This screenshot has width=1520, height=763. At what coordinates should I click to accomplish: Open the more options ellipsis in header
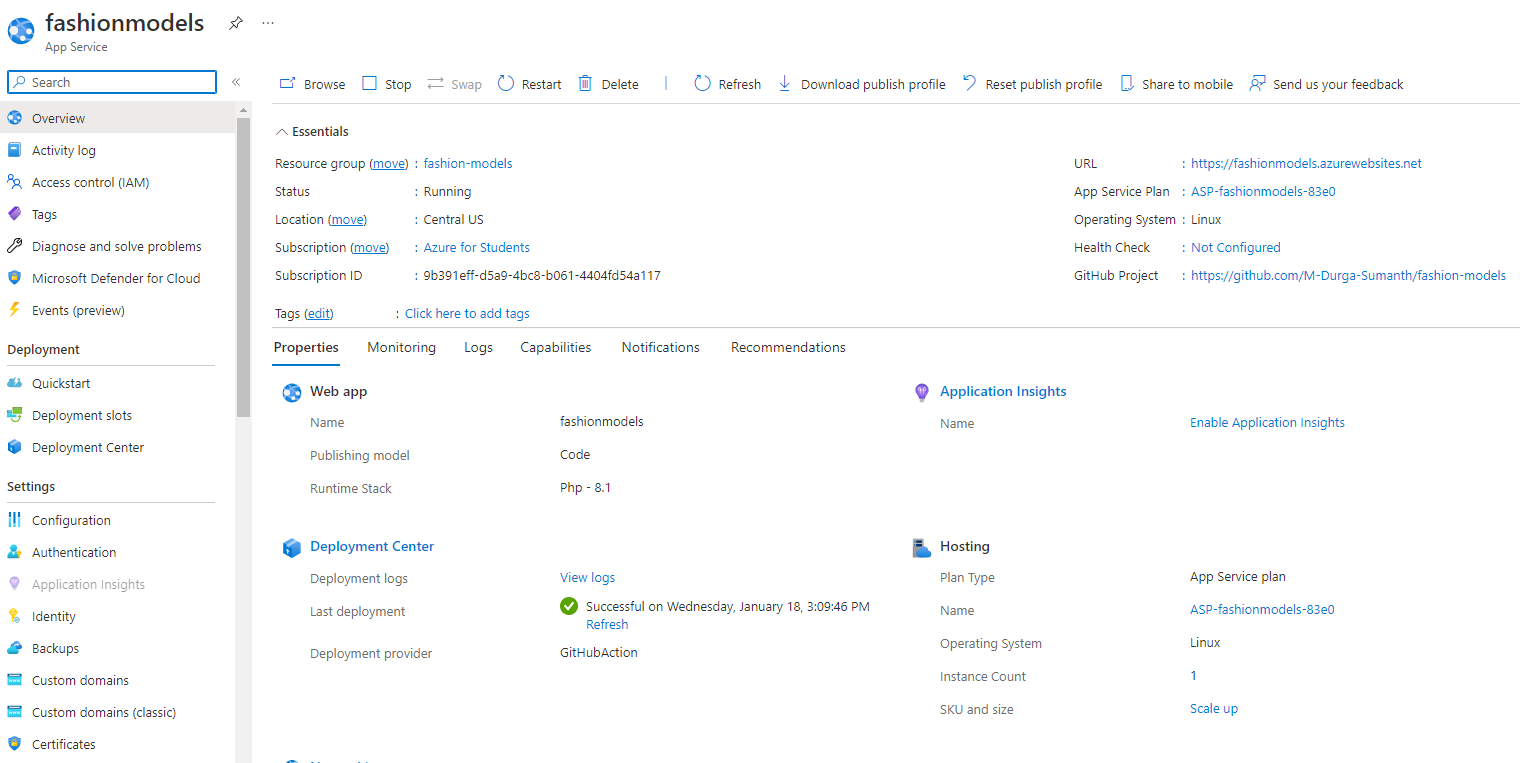(268, 23)
